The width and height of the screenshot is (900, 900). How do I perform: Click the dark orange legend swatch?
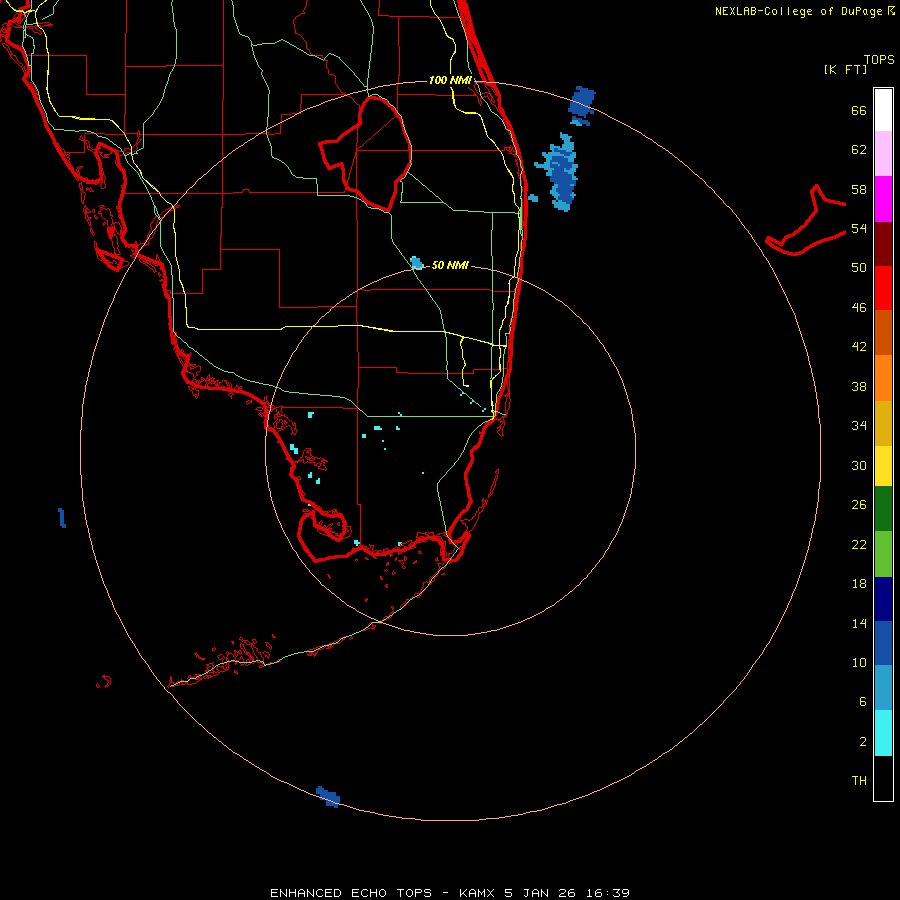[883, 332]
